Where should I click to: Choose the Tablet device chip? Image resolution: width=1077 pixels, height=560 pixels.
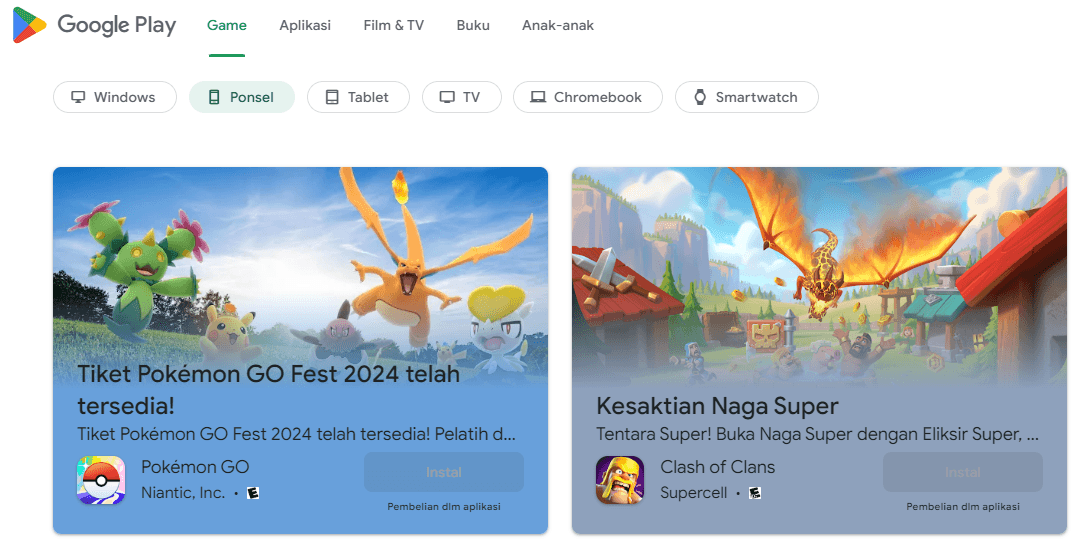(x=358, y=97)
